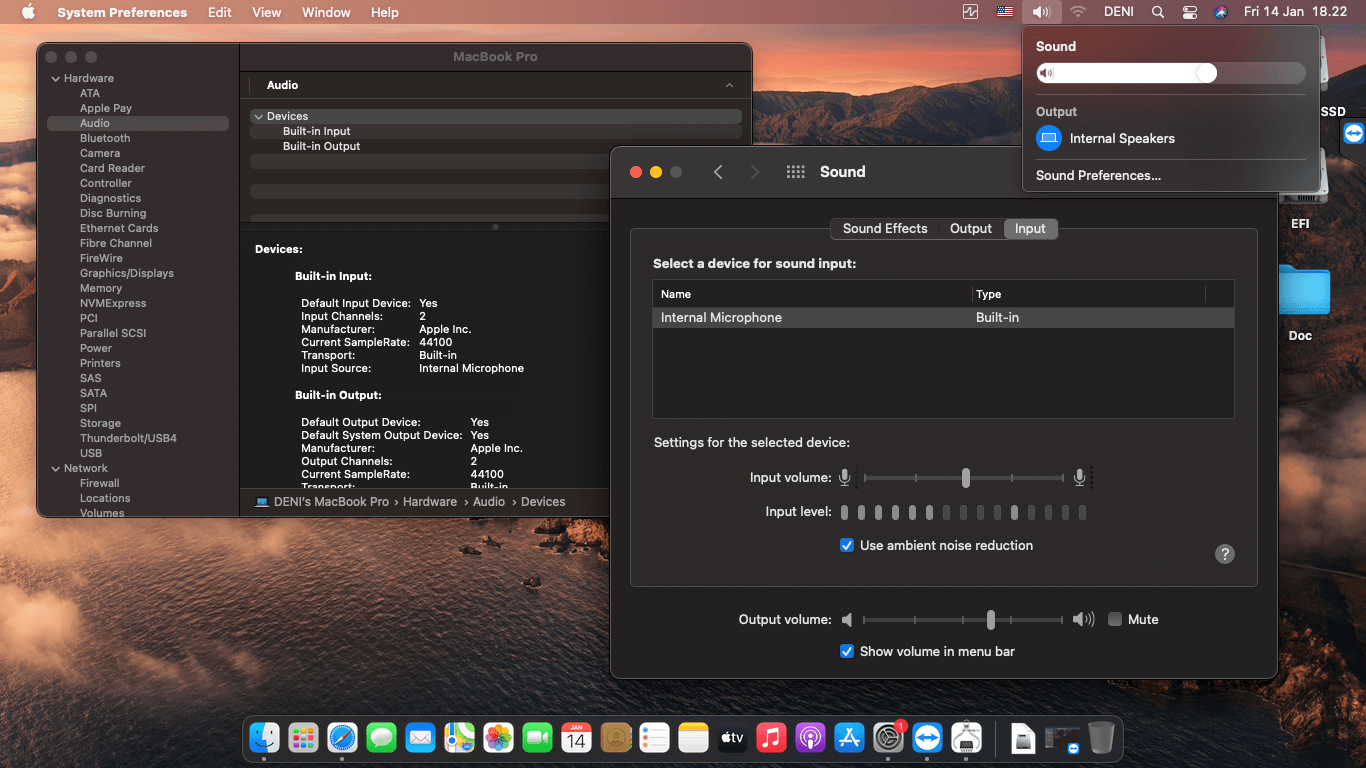
Task: Open Music from the Dock
Action: 771,738
